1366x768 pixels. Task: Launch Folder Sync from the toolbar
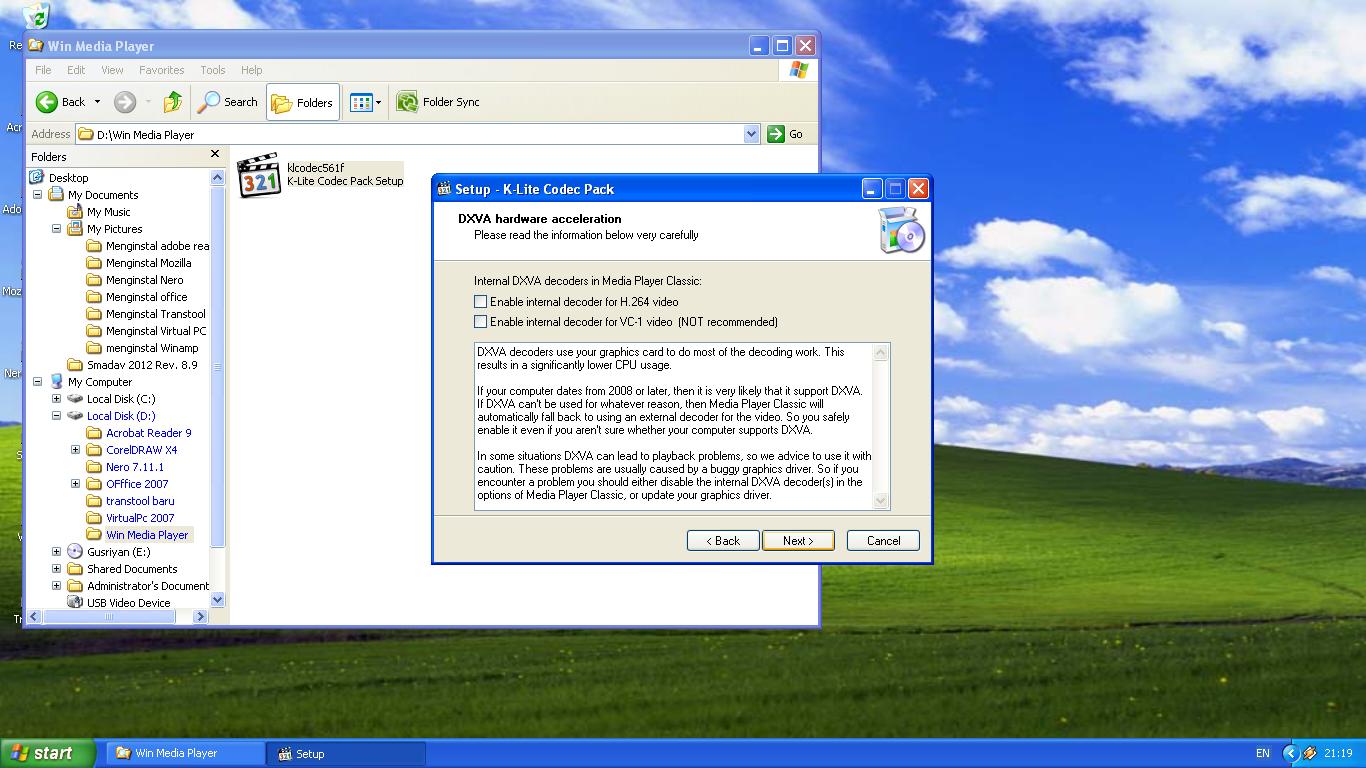[438, 102]
